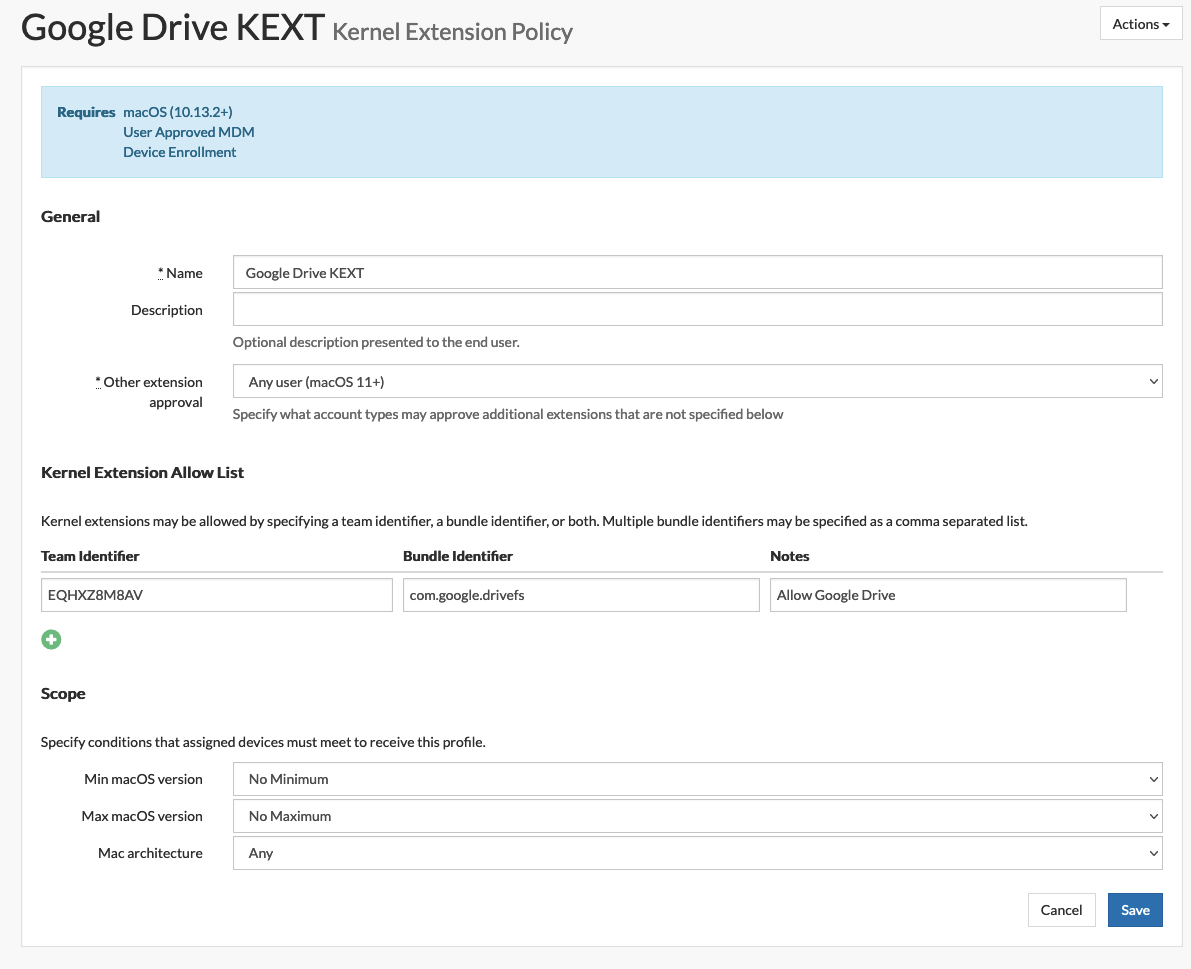The height and width of the screenshot is (969, 1191).
Task: Click the Bundle Identifier field com.google.drivefs
Action: click(x=581, y=595)
